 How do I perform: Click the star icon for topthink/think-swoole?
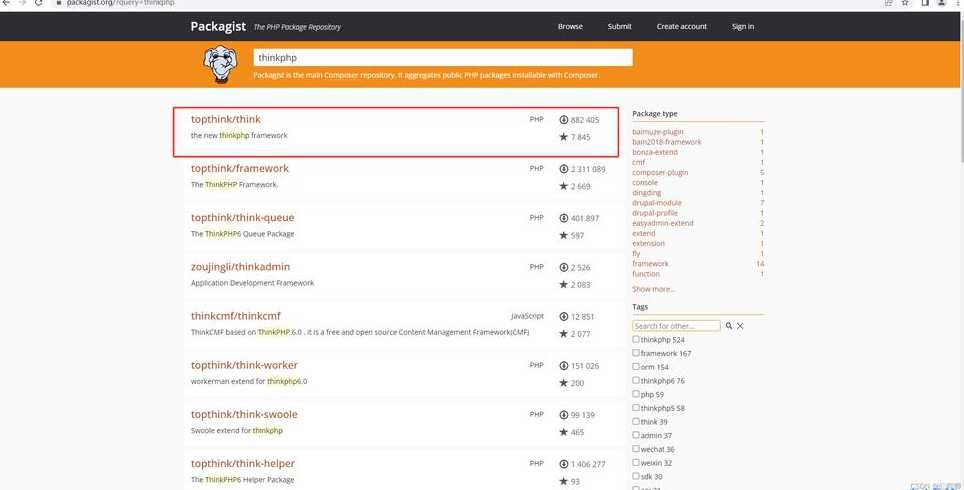coord(563,432)
